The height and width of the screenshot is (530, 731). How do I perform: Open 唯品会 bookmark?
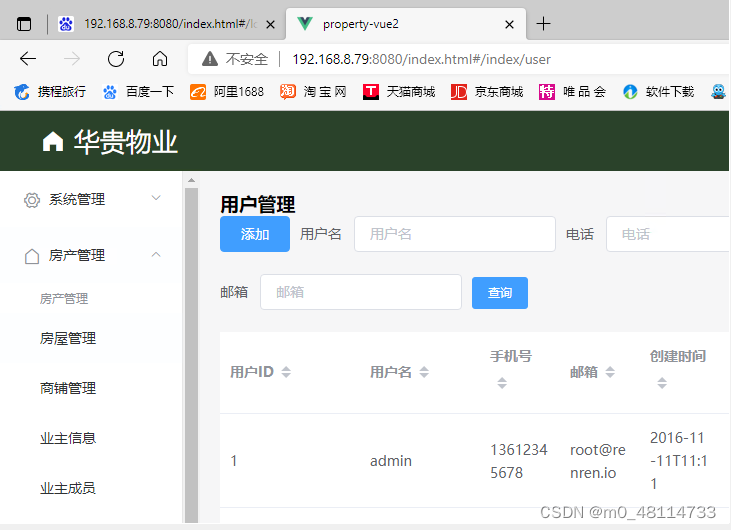[x=572, y=92]
